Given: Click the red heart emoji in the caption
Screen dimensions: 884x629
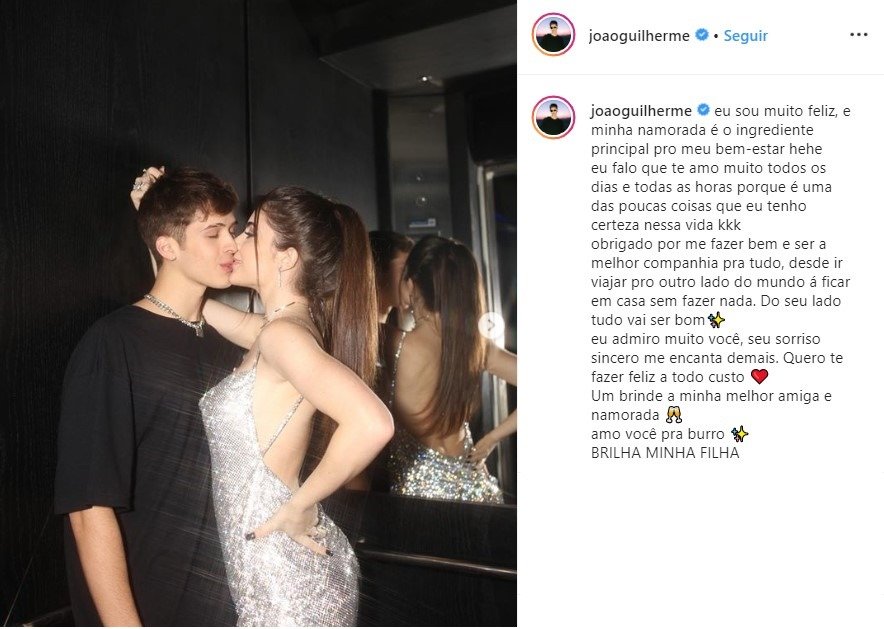Looking at the screenshot, I should pyautogui.click(x=759, y=376).
